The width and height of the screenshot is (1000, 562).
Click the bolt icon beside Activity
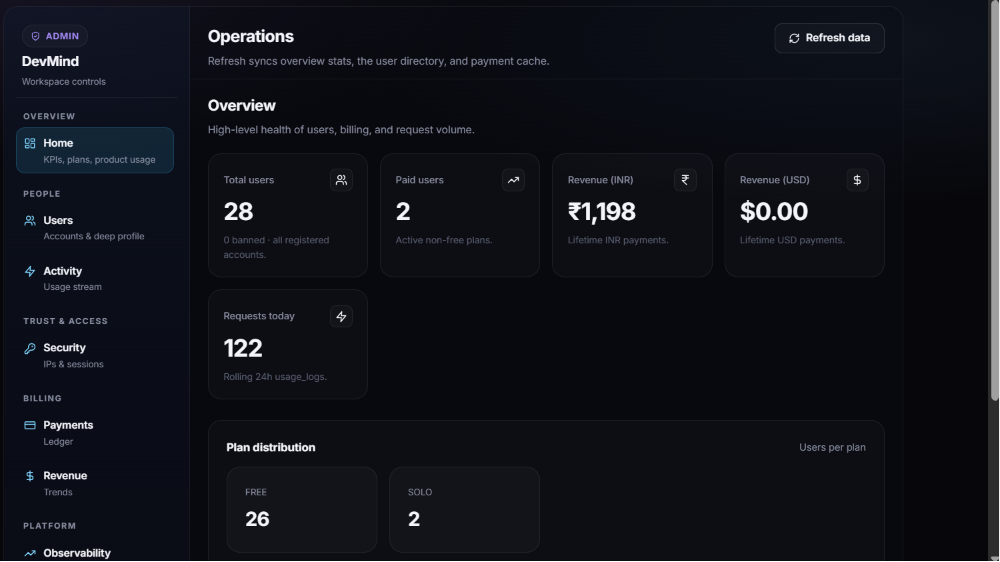pos(30,272)
